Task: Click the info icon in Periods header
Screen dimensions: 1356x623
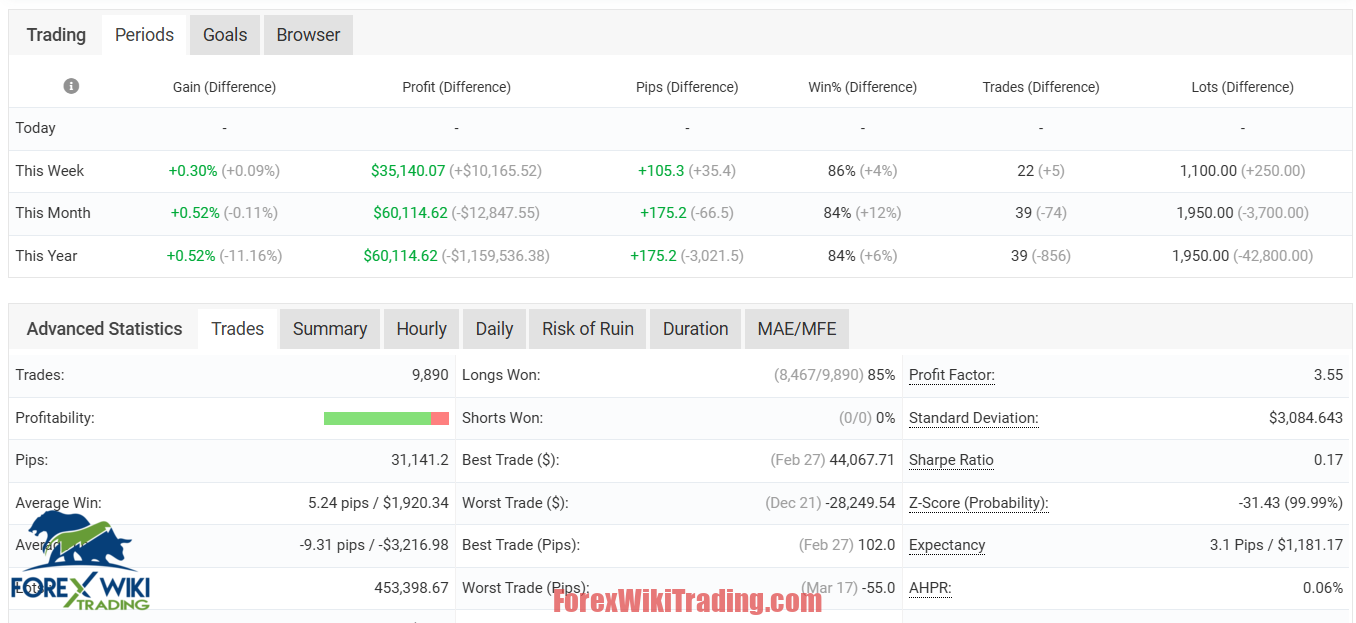Action: pos(71,86)
